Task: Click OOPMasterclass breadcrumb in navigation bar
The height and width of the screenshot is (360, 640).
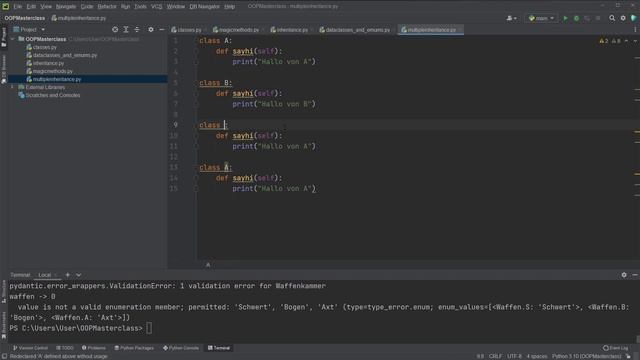Action: [x=25, y=18]
